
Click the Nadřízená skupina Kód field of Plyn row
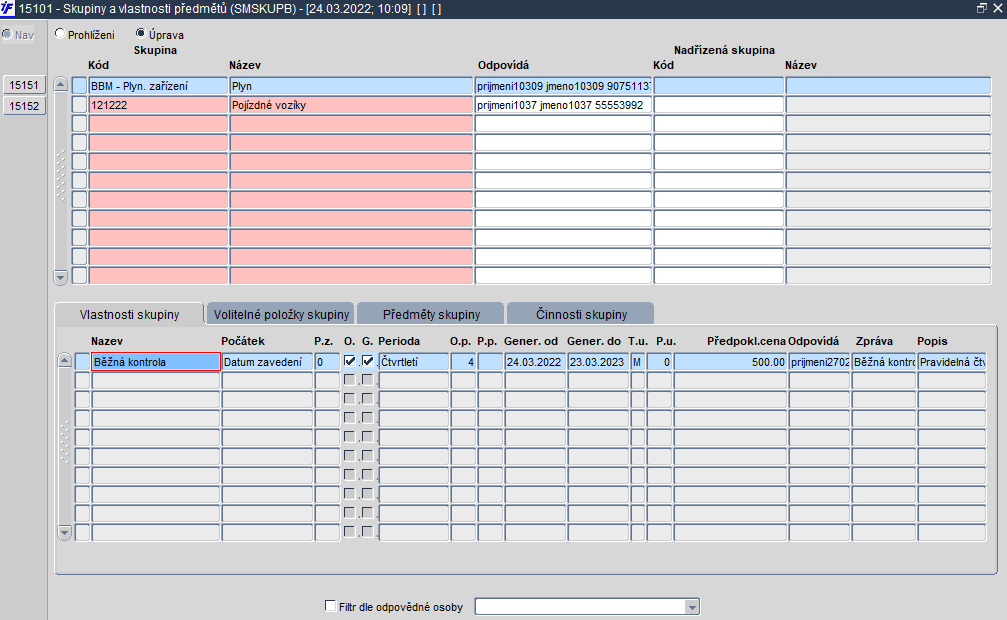(x=719, y=86)
